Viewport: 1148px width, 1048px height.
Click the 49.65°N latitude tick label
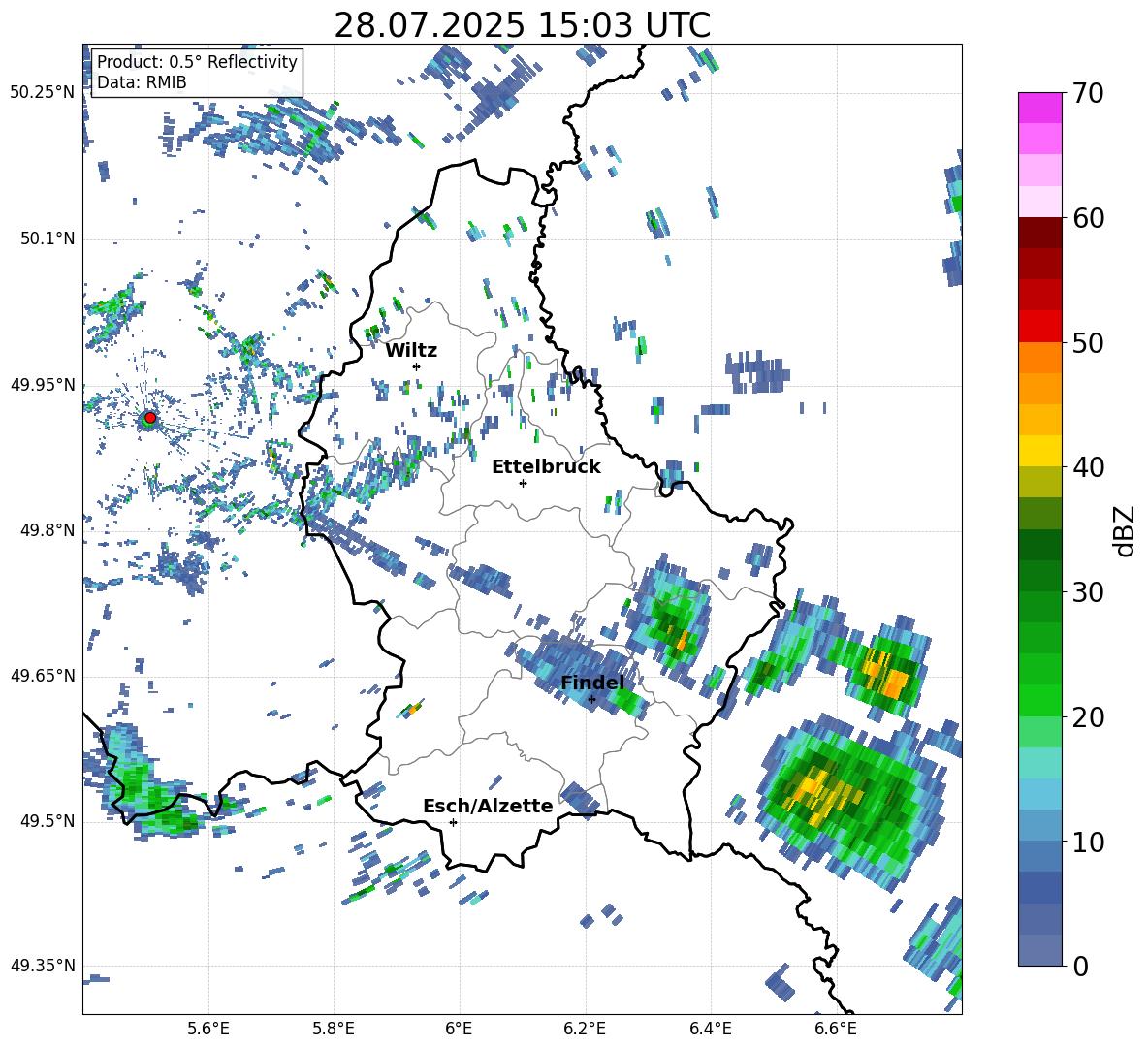pos(43,675)
